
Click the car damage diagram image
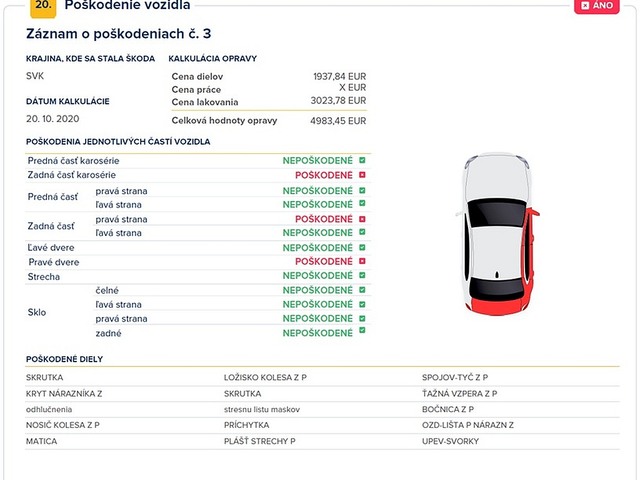click(497, 234)
